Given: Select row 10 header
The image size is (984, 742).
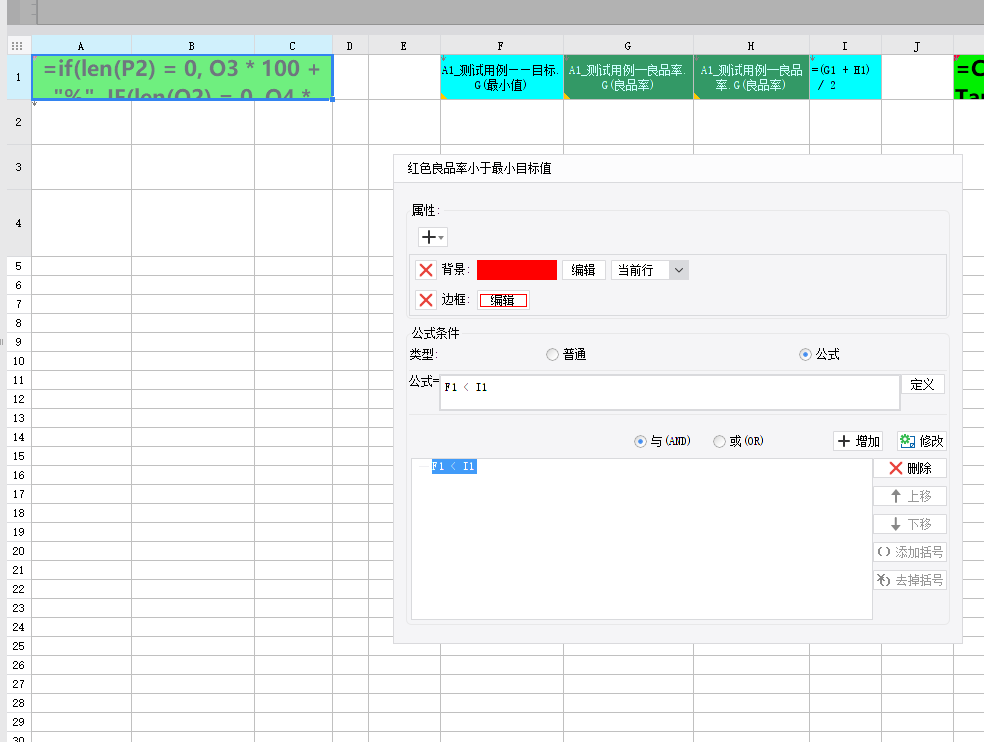Looking at the screenshot, I should tap(19, 361).
